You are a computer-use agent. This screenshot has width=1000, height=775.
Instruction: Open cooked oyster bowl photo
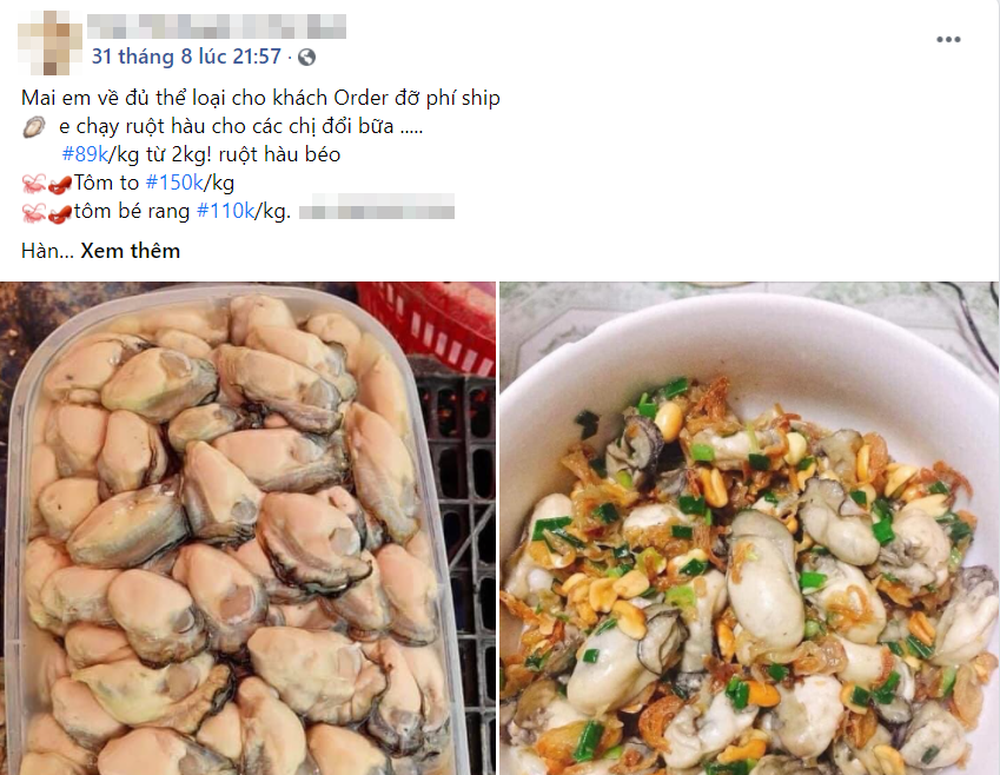pyautogui.click(x=749, y=528)
